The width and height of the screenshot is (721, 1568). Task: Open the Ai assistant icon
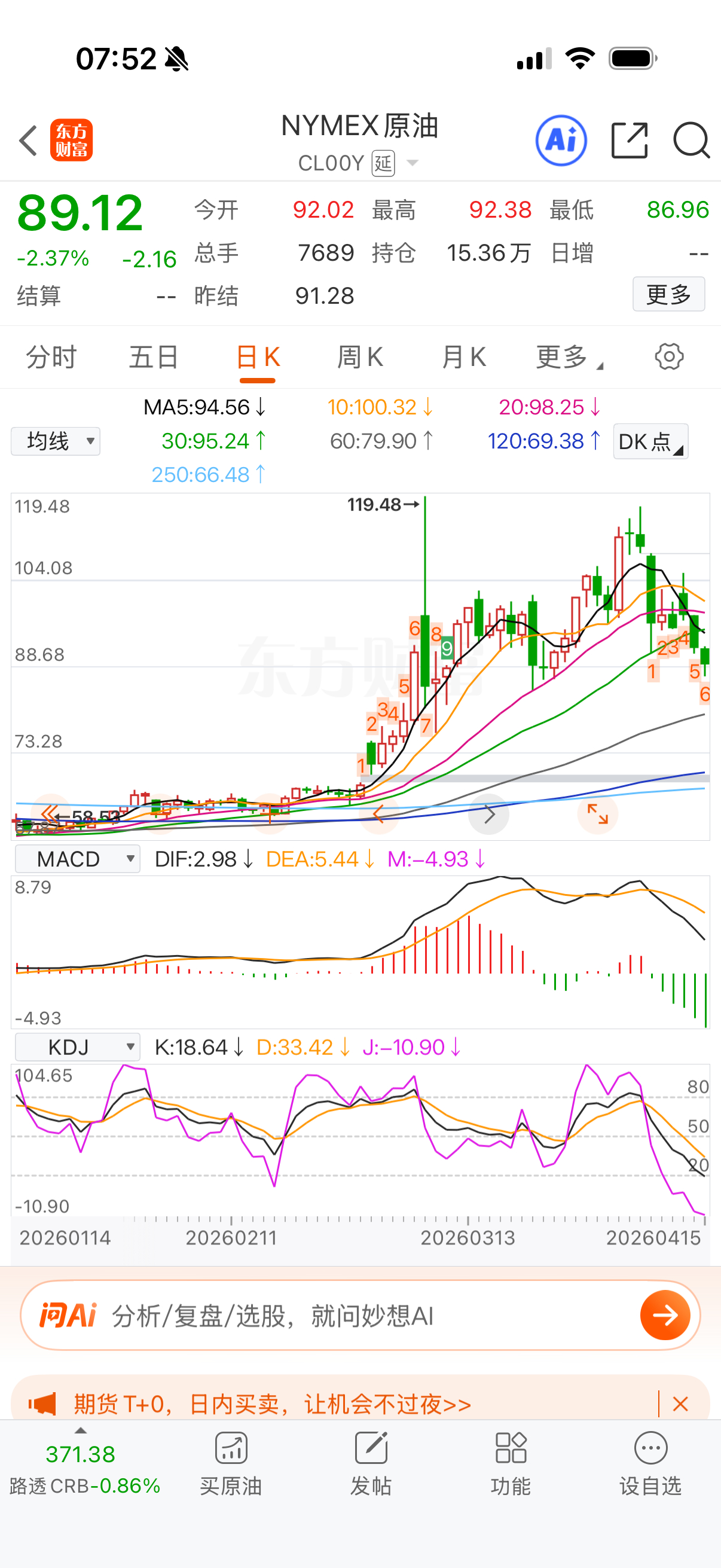tap(561, 140)
